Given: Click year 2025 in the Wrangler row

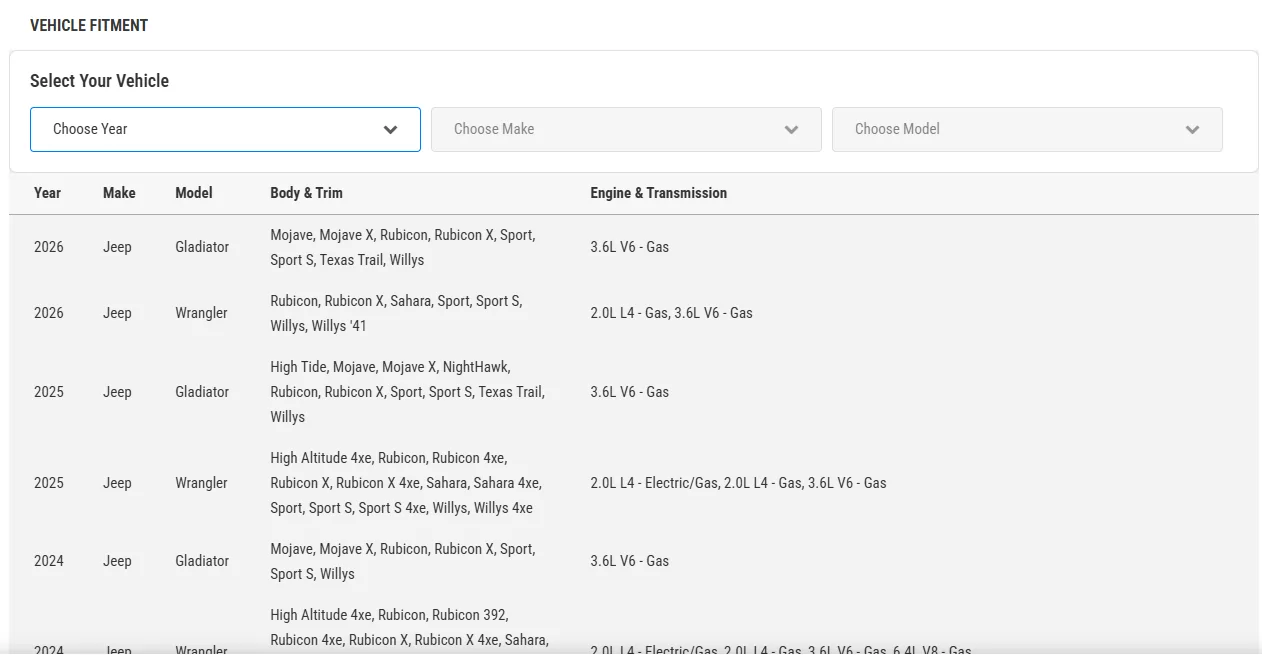Looking at the screenshot, I should (49, 483).
